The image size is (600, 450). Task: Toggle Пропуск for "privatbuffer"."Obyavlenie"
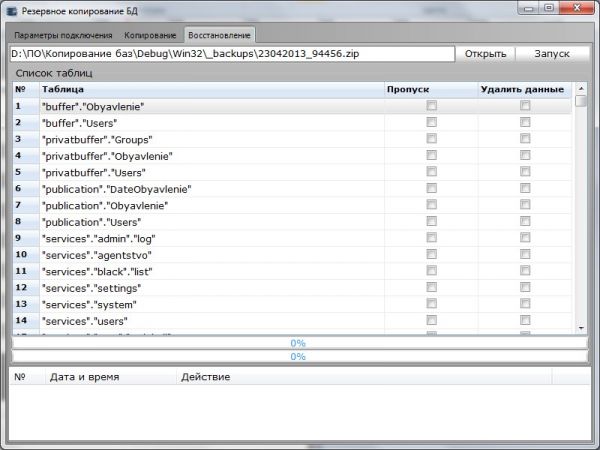[431, 155]
